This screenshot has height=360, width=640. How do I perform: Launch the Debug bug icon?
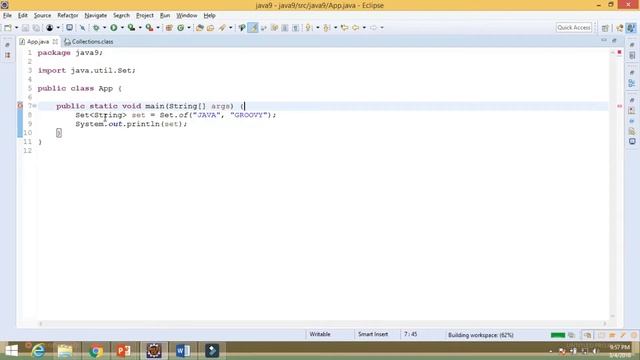[x=96, y=28]
